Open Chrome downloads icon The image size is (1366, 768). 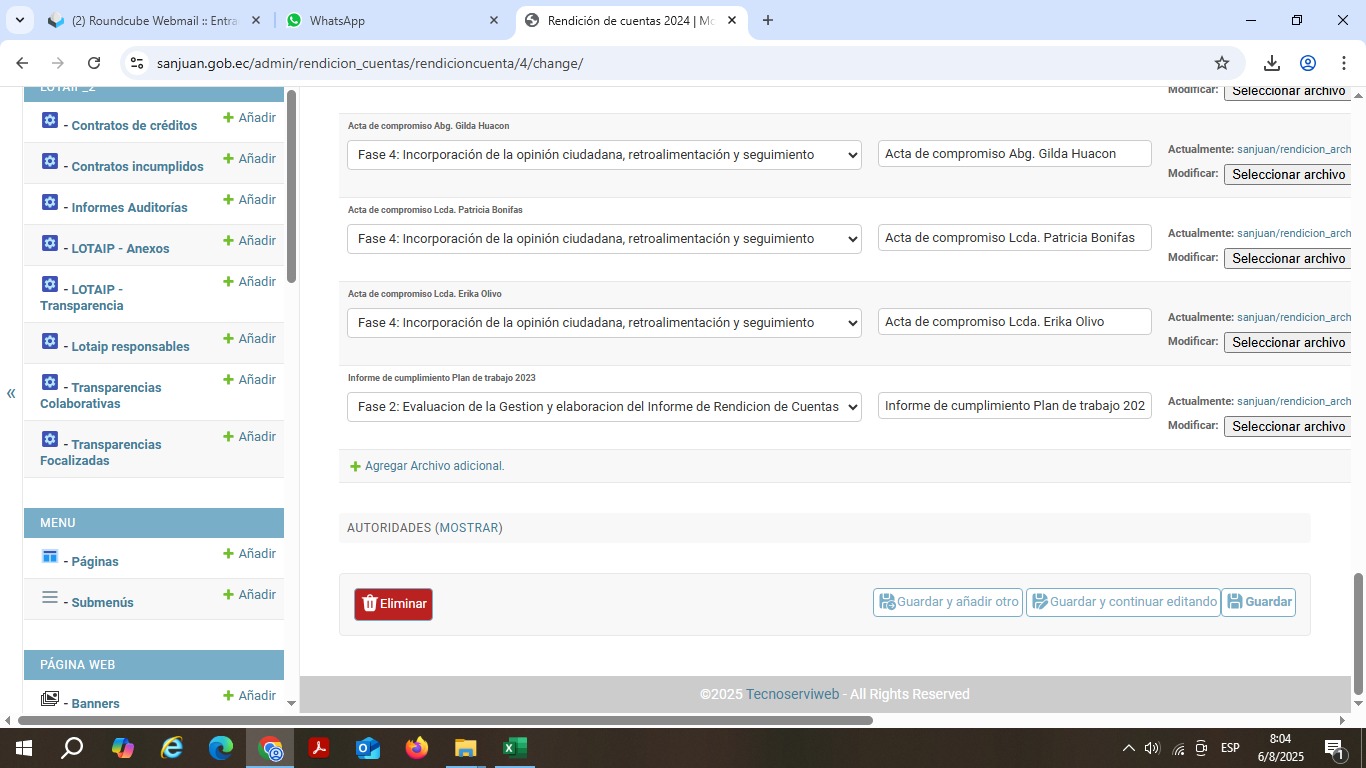click(x=1271, y=63)
